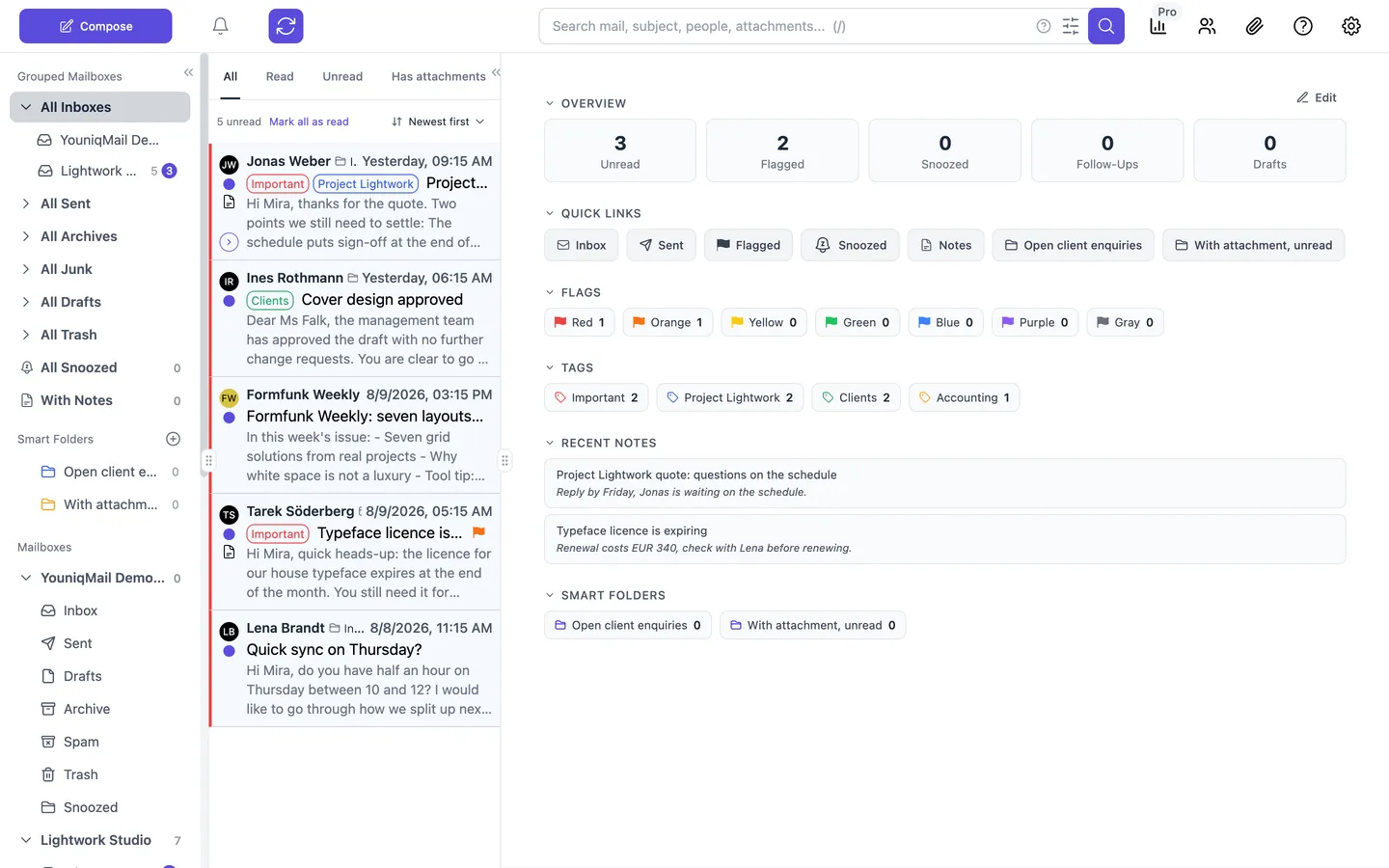The width and height of the screenshot is (1389, 868).
Task: Open the Pro statistics chart icon
Action: click(1158, 26)
